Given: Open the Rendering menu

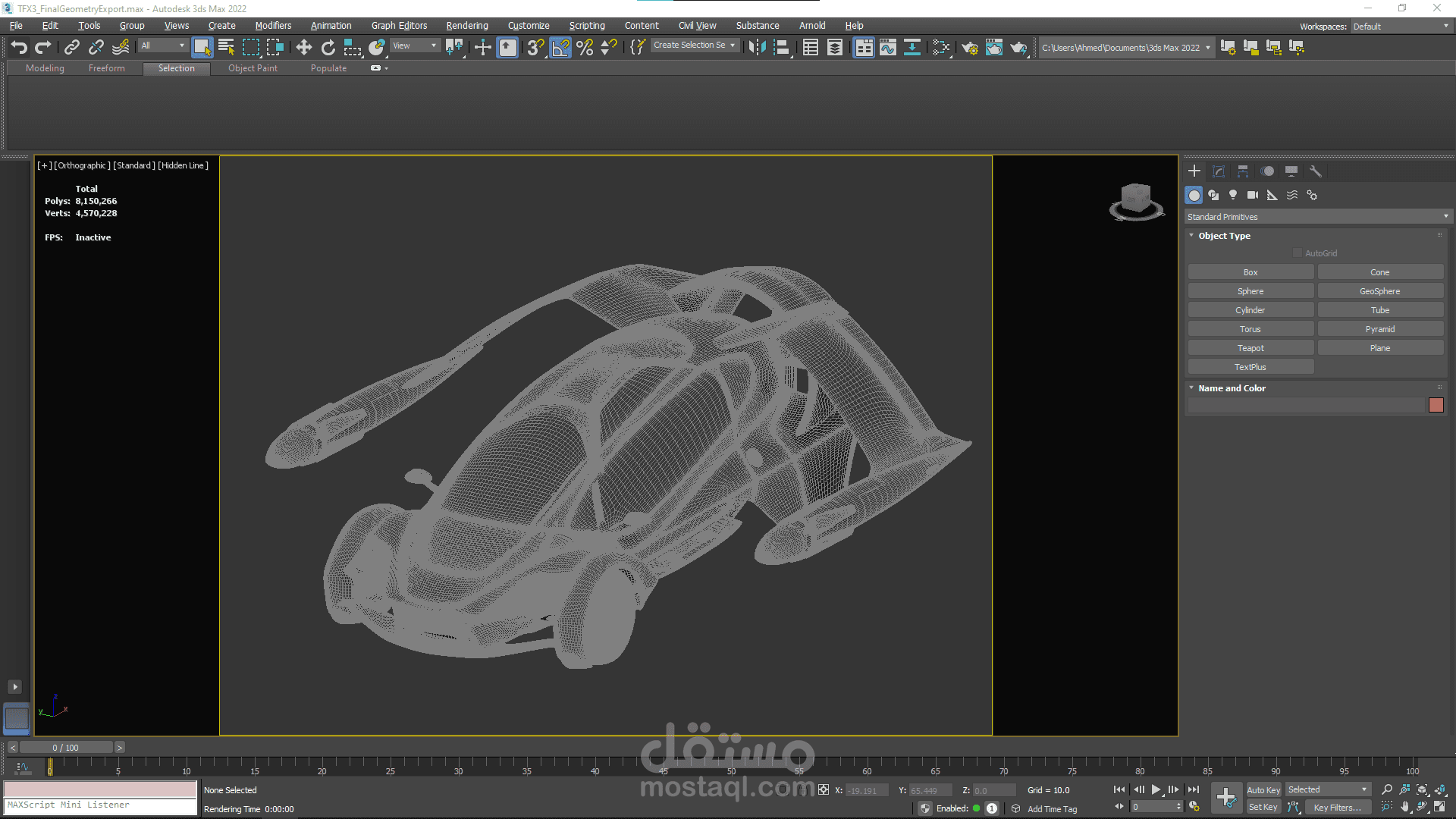Looking at the screenshot, I should 466,26.
